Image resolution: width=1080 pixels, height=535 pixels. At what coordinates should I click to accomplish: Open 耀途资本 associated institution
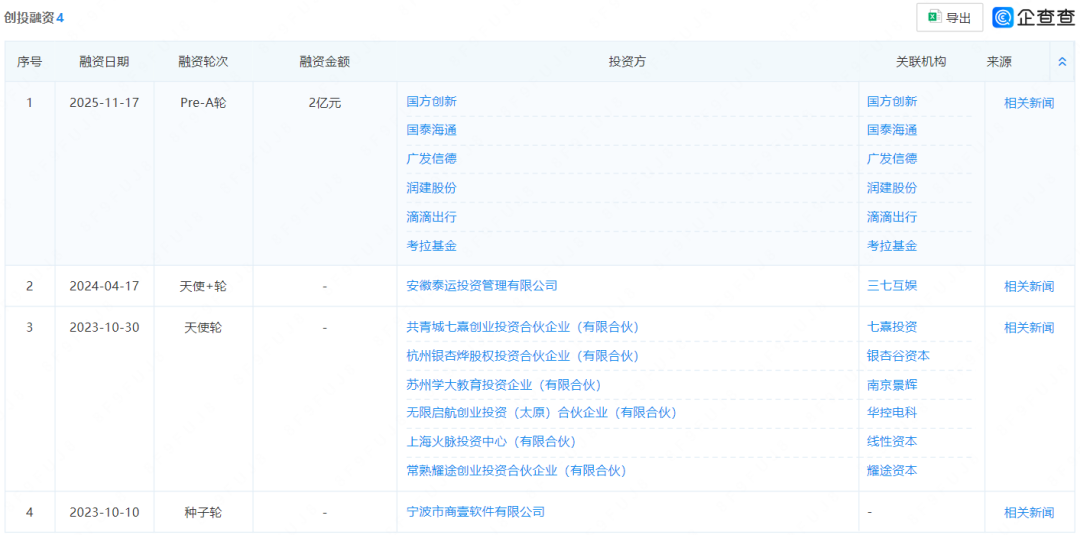[892, 471]
